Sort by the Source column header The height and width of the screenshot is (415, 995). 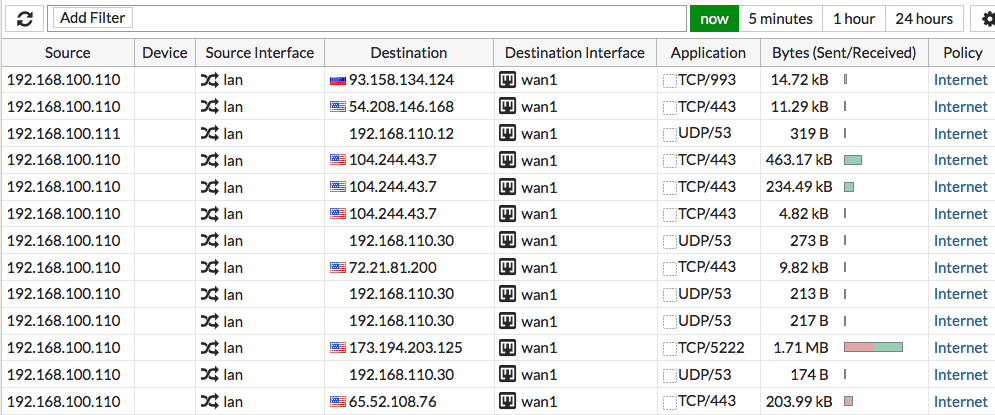pyautogui.click(x=68, y=53)
